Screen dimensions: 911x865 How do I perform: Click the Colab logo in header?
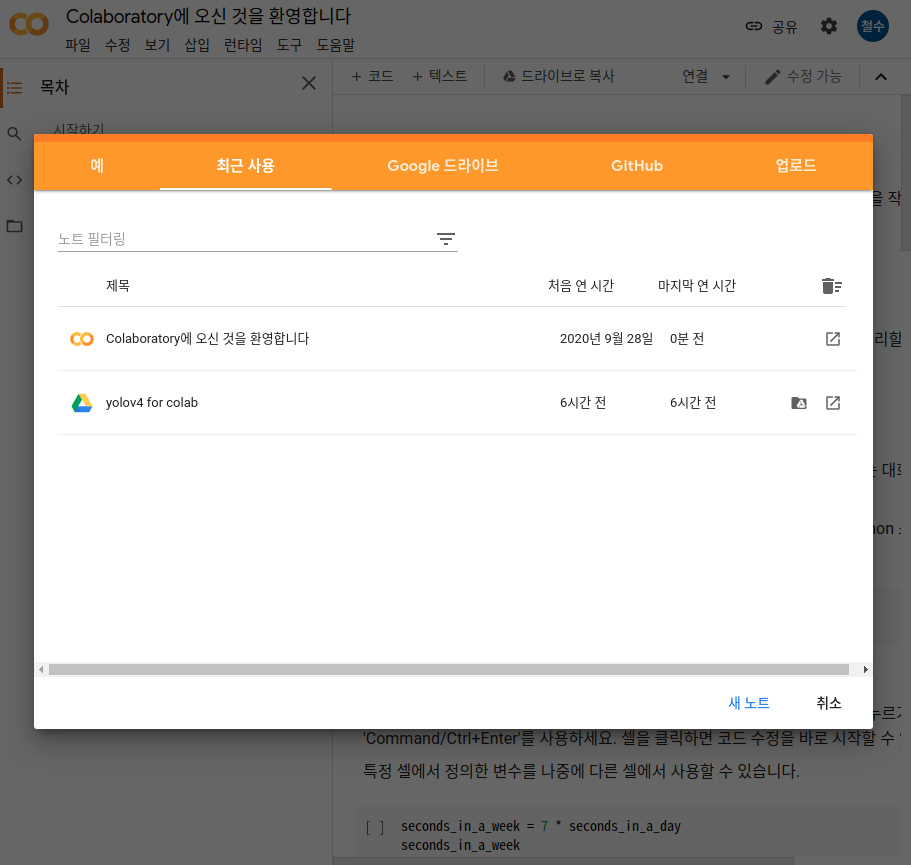tap(29, 24)
